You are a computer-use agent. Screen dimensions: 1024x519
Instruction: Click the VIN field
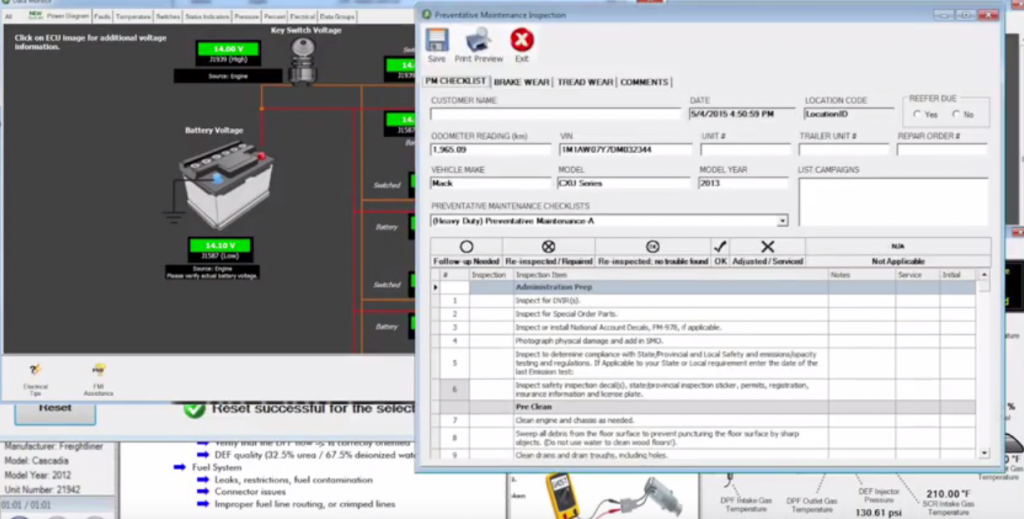[x=625, y=149]
